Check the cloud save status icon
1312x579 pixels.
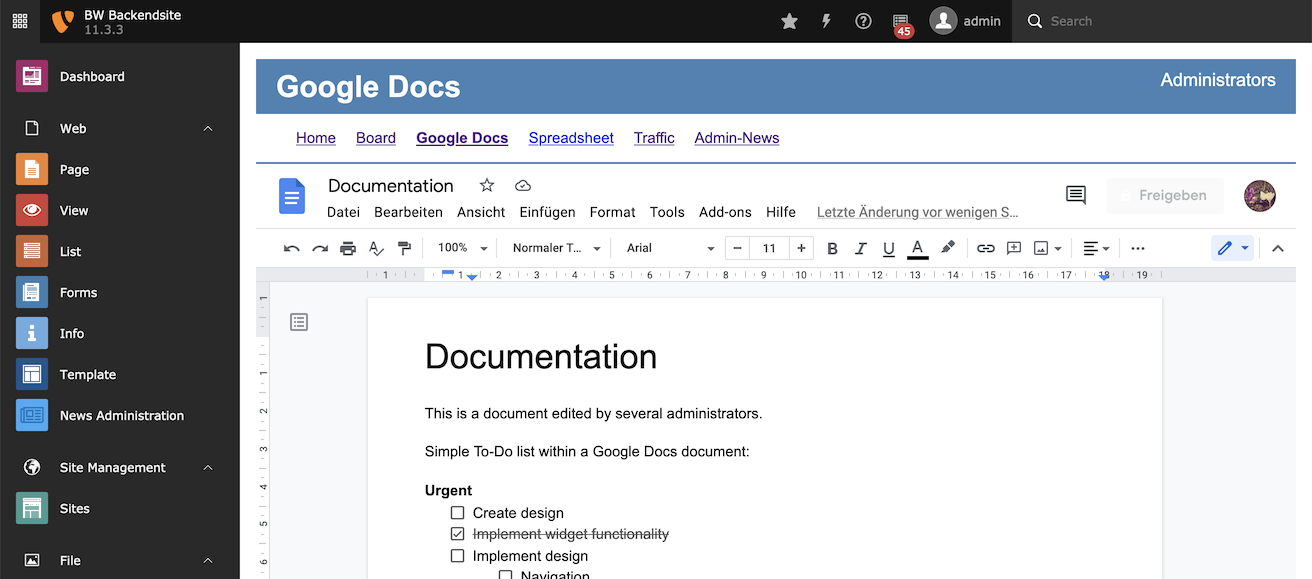pos(523,185)
